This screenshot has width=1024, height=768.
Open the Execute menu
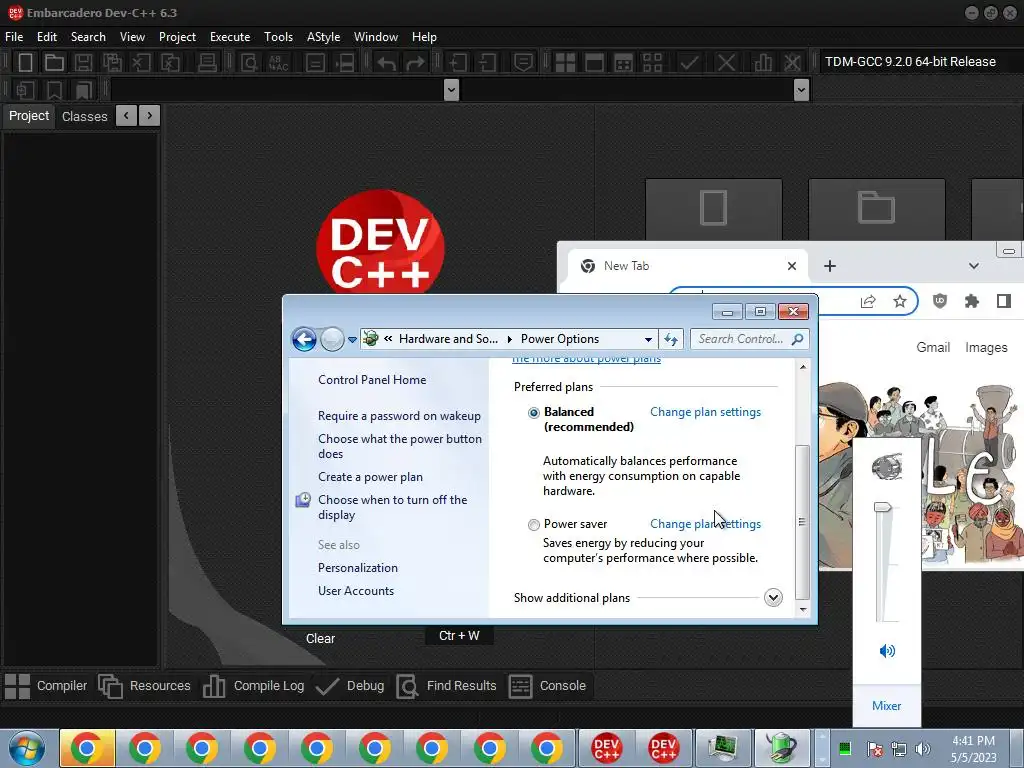[x=230, y=37]
